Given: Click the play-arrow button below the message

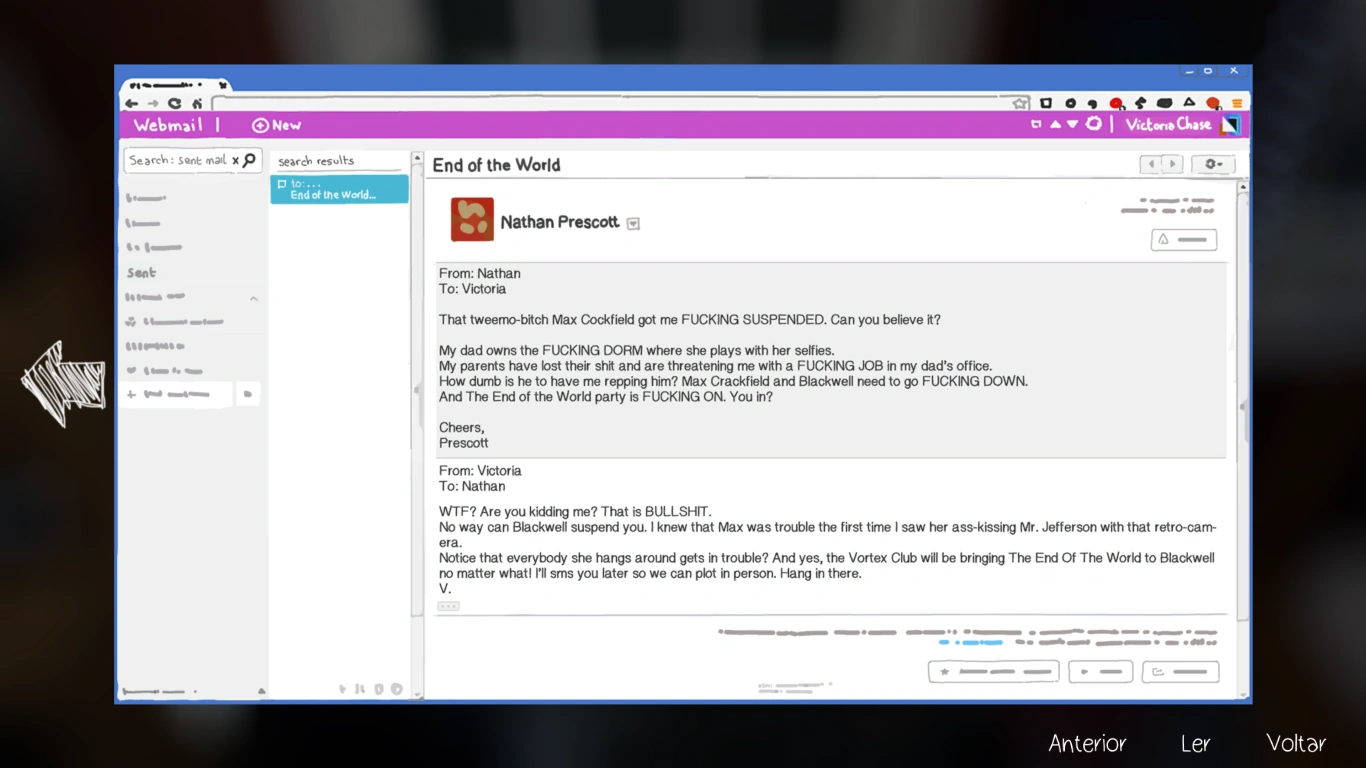Looking at the screenshot, I should tap(1100, 672).
